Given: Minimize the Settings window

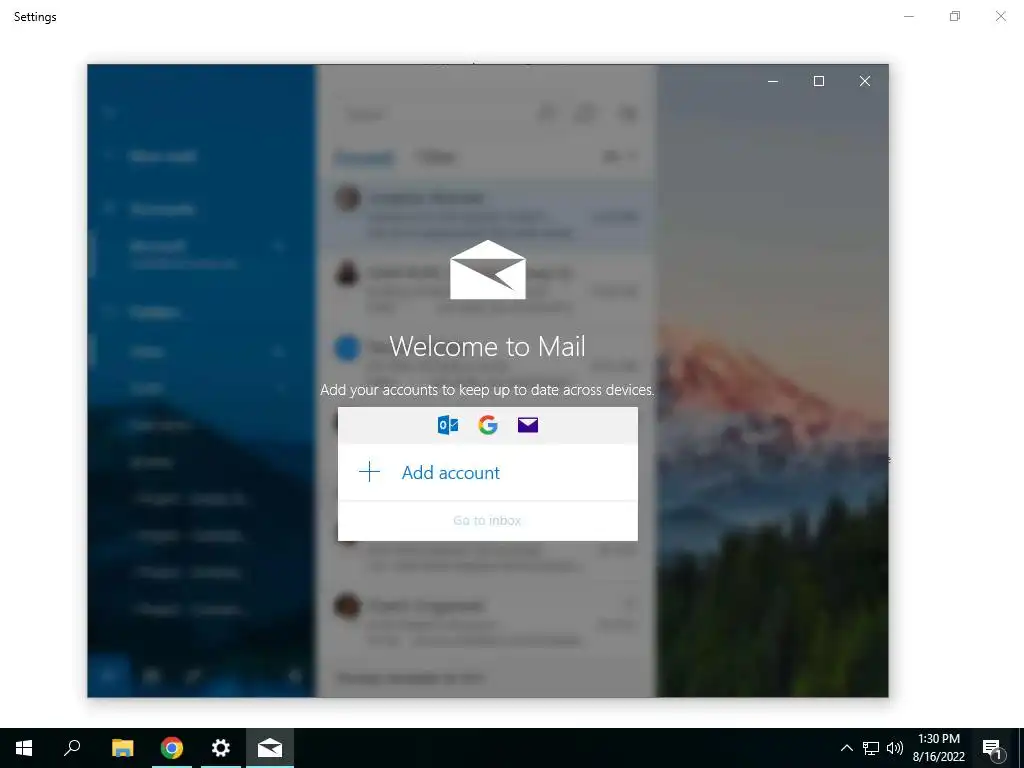Looking at the screenshot, I should (x=909, y=16).
